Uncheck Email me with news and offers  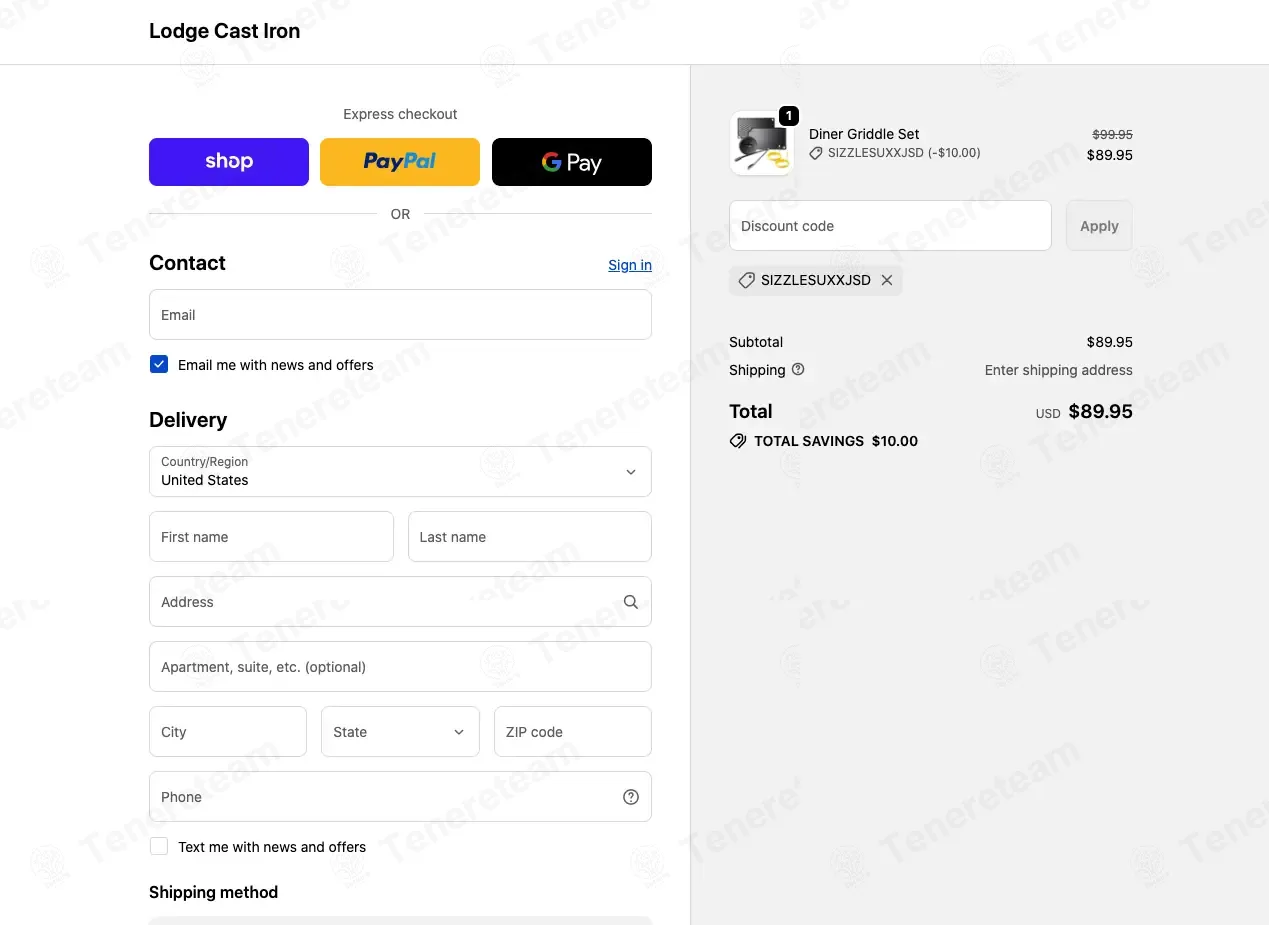coord(159,364)
